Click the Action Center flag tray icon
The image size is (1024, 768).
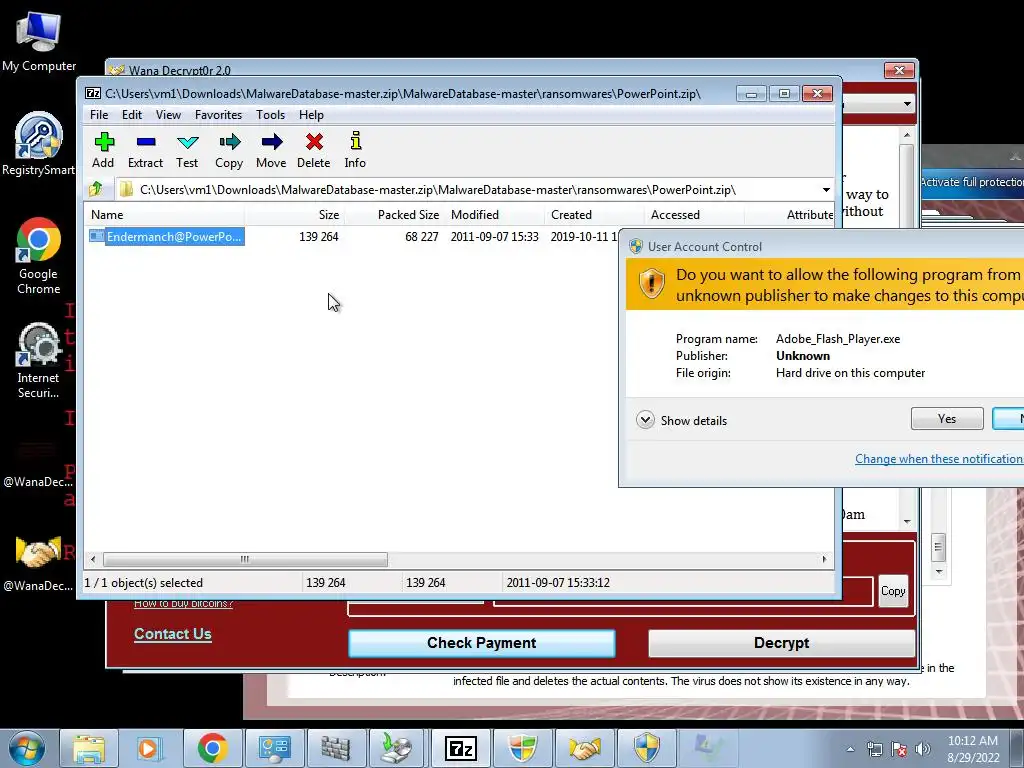[899, 749]
